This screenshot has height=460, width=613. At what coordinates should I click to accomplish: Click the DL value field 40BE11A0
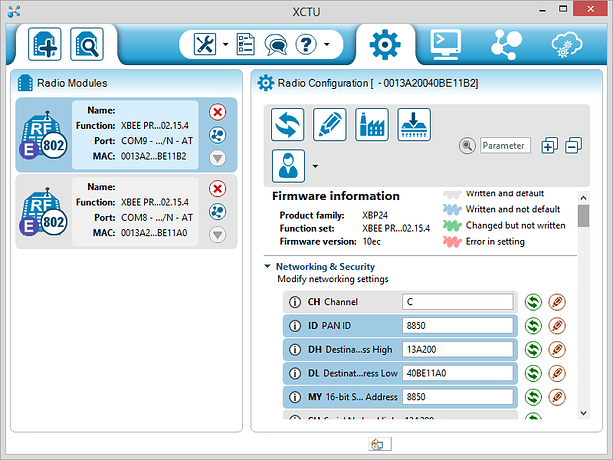457,373
